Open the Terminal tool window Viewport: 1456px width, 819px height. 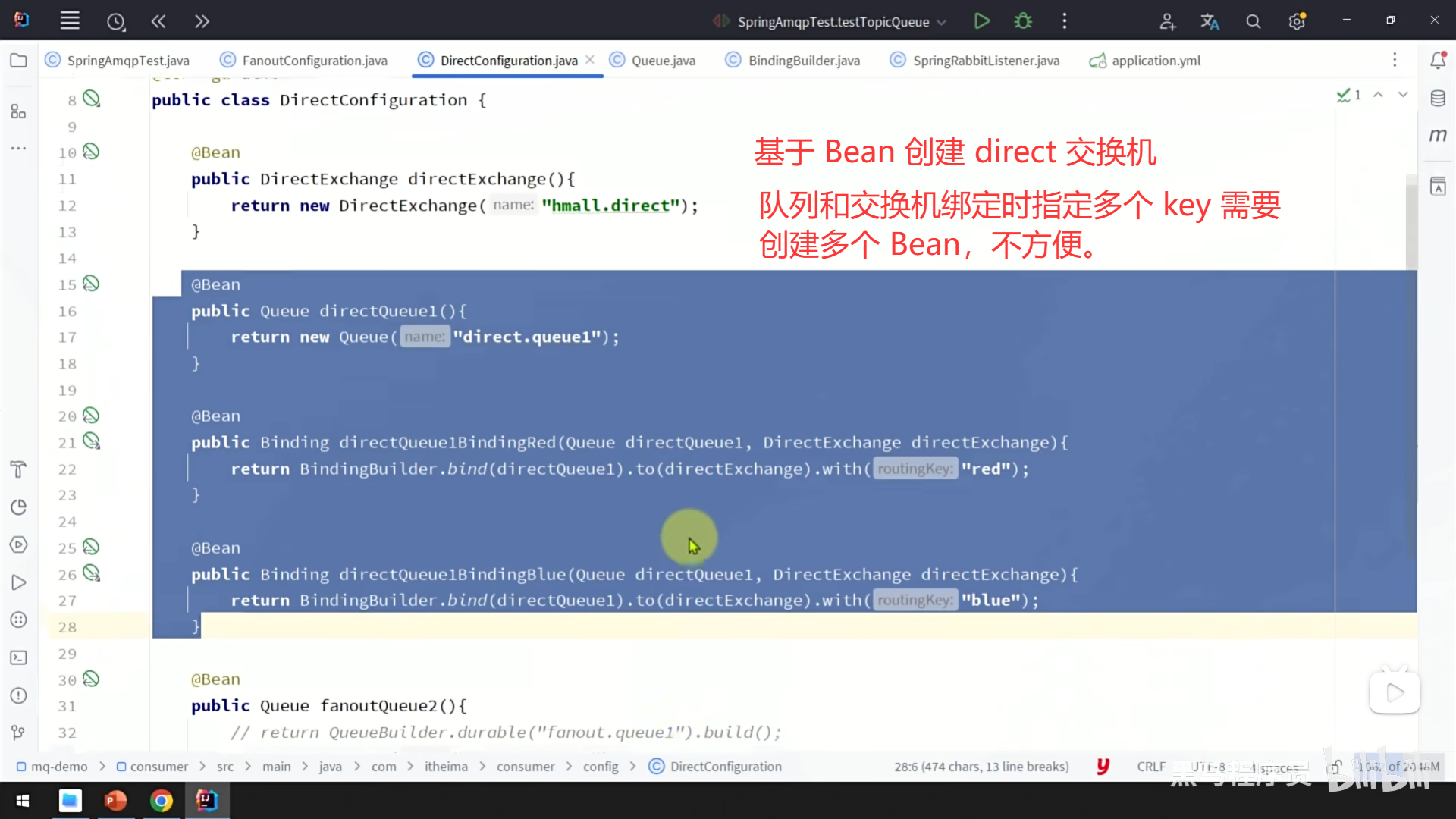click(x=18, y=657)
